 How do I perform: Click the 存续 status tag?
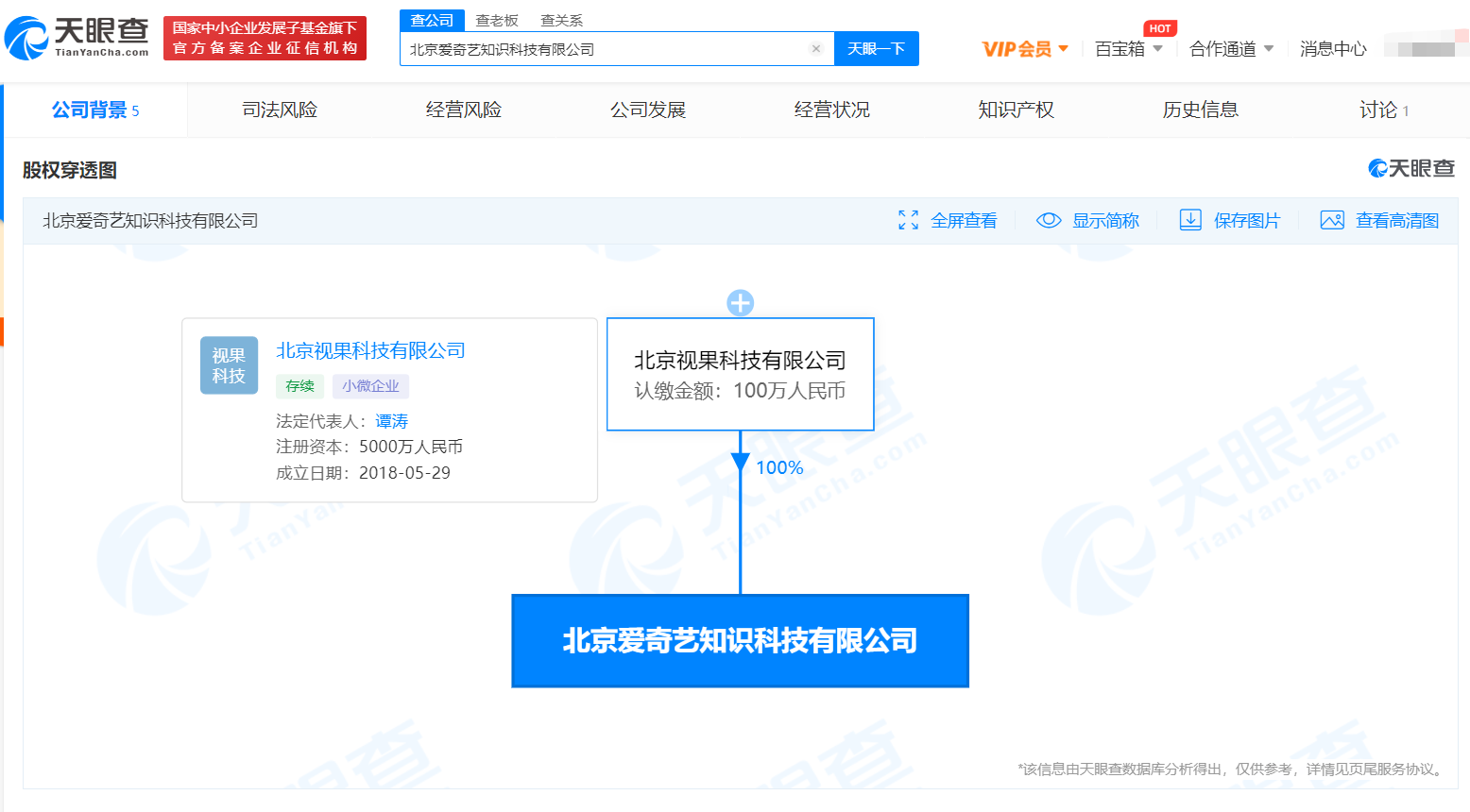(x=299, y=386)
